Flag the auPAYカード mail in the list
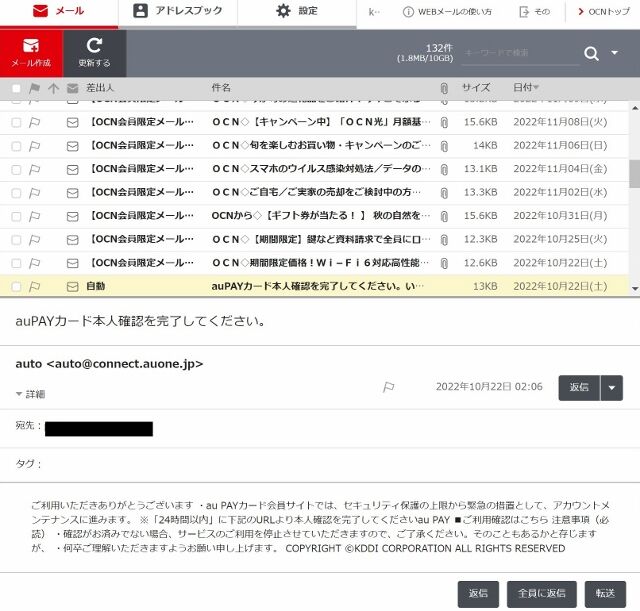Viewport: 640px width, 611px height. point(35,287)
